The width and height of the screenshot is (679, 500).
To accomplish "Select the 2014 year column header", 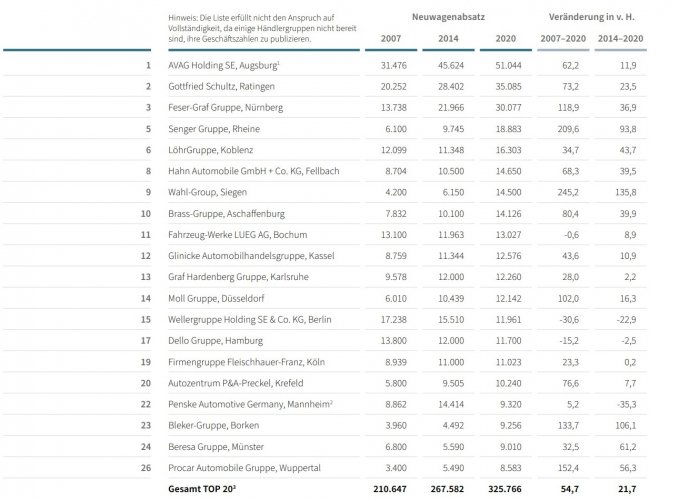I will point(448,39).
